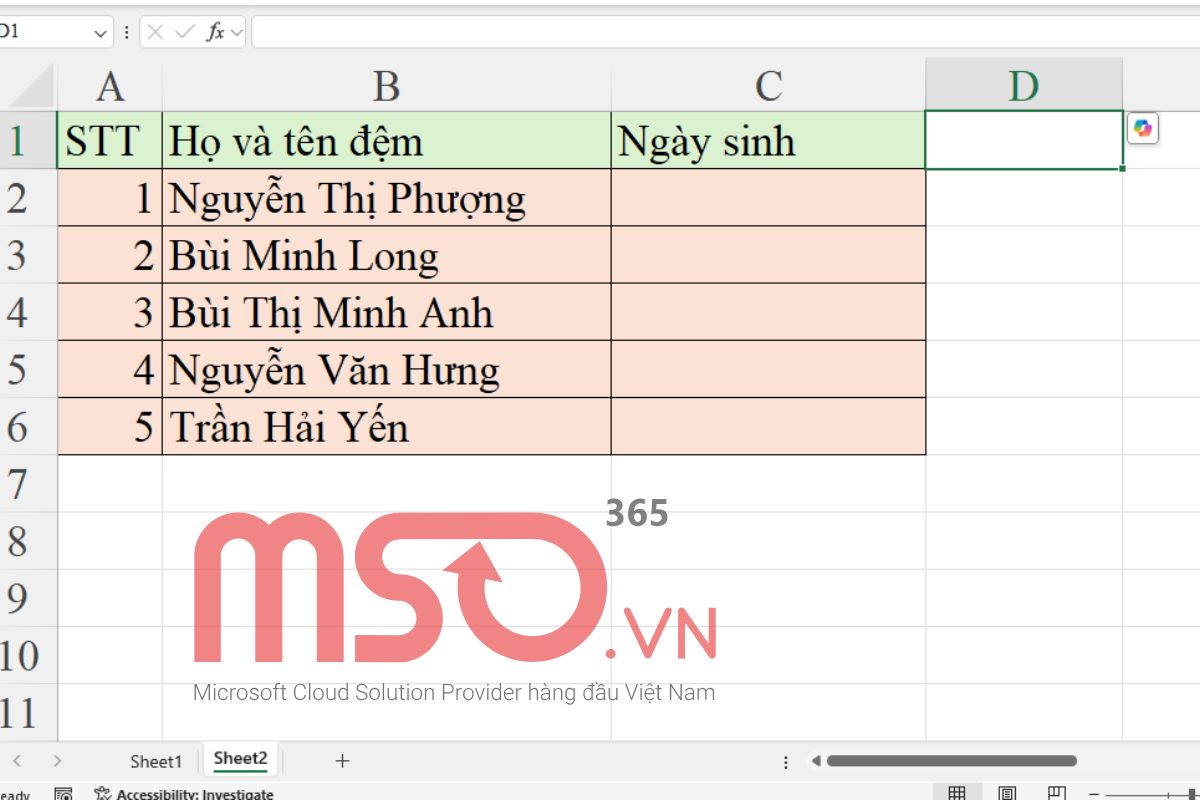
Task: Open the Copilot icon beside cell D1
Action: [1143, 129]
